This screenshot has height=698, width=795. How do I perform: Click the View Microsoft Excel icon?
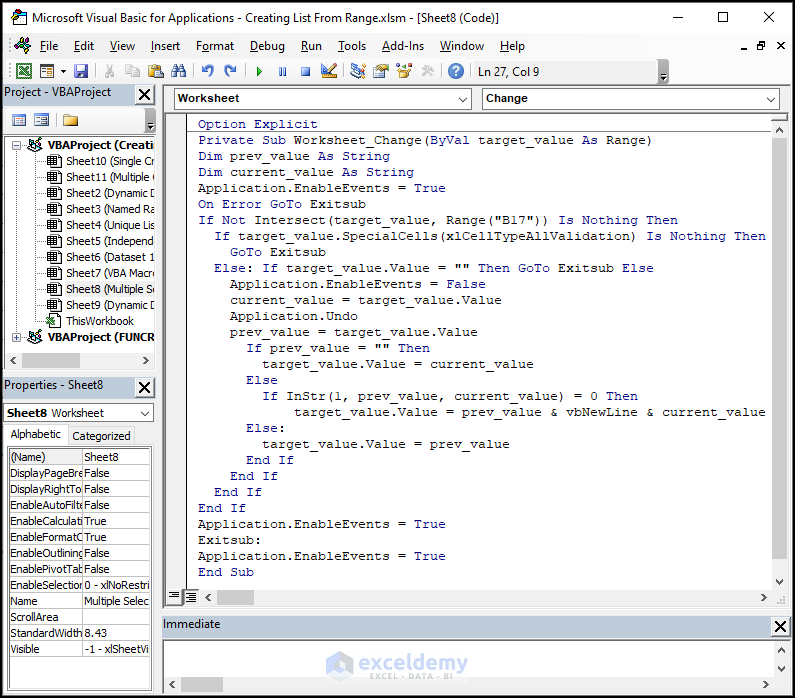[23, 71]
